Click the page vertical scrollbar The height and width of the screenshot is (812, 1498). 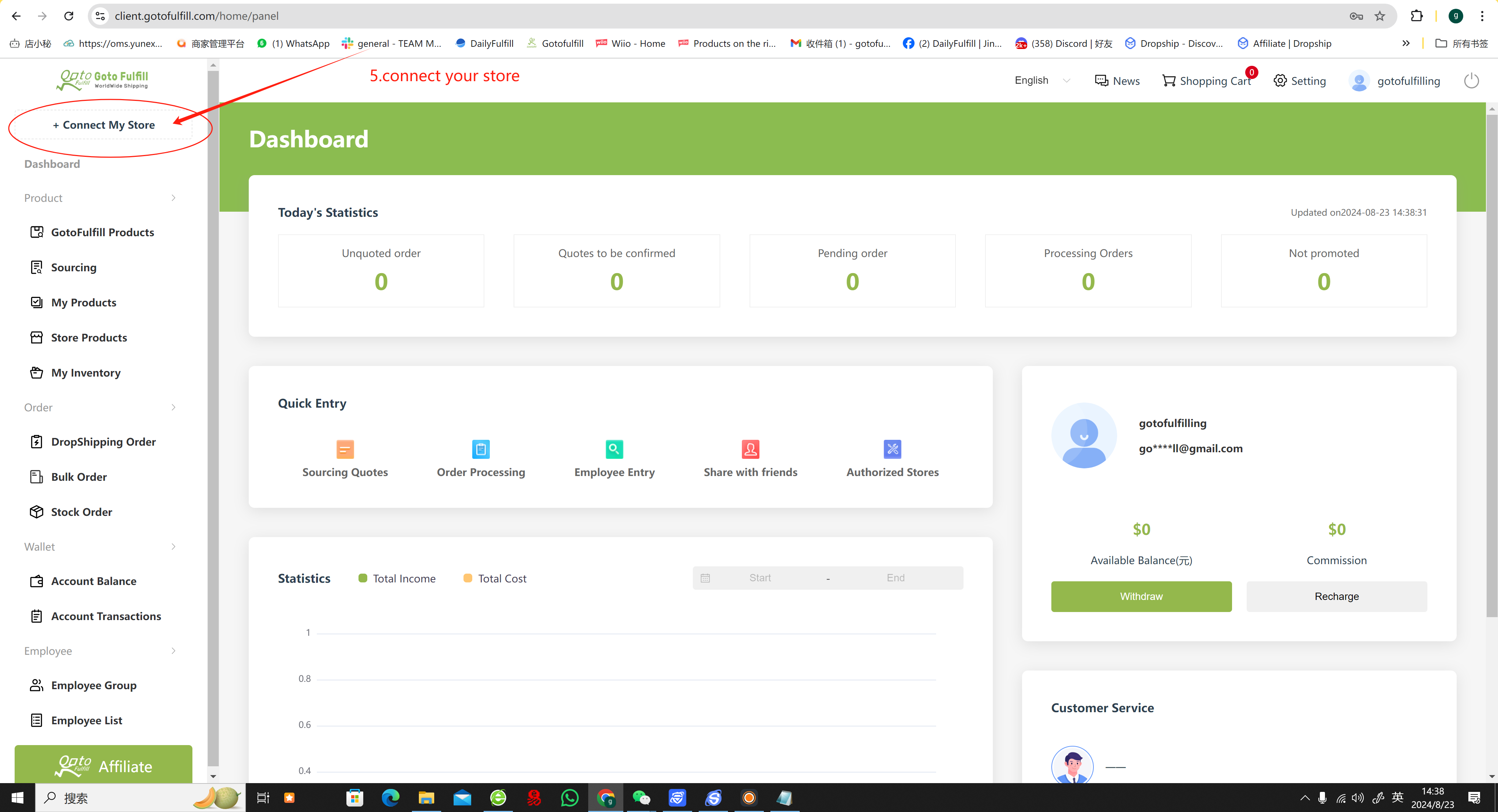click(x=1492, y=366)
